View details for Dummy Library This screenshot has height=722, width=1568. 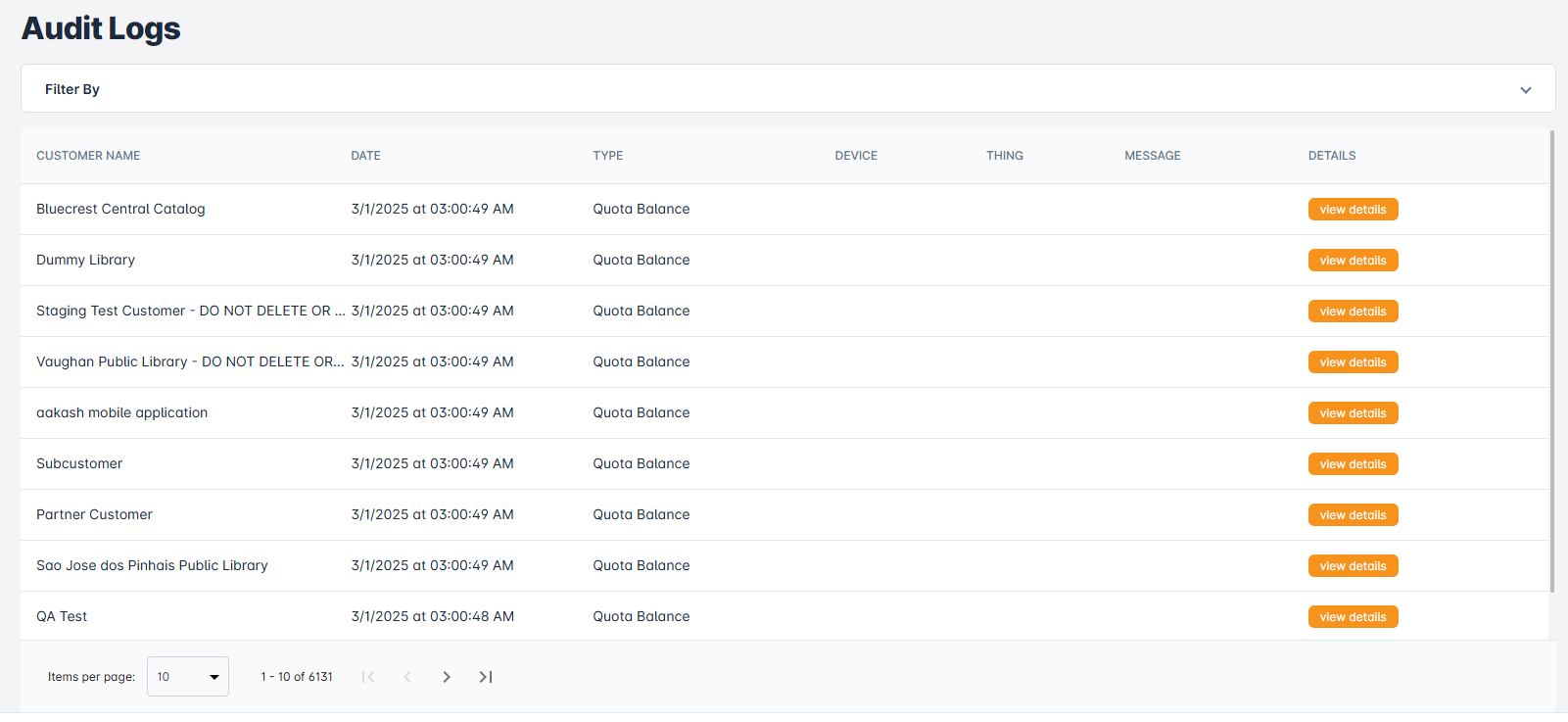point(1353,261)
